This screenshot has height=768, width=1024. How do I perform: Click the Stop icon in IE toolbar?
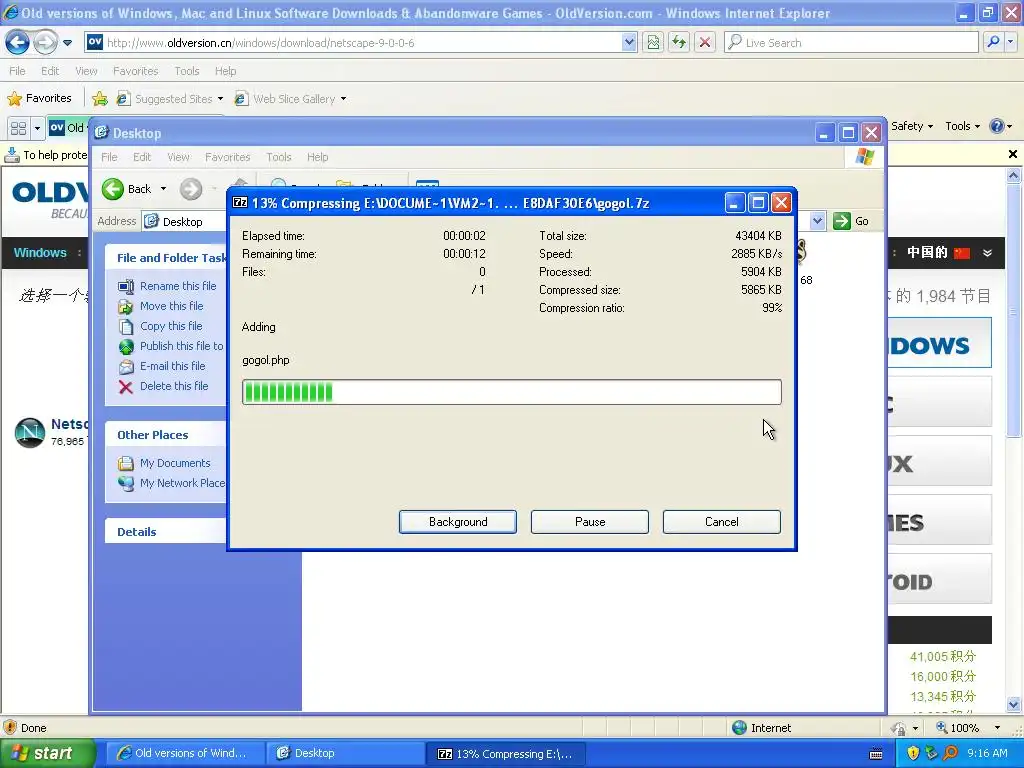pos(705,43)
